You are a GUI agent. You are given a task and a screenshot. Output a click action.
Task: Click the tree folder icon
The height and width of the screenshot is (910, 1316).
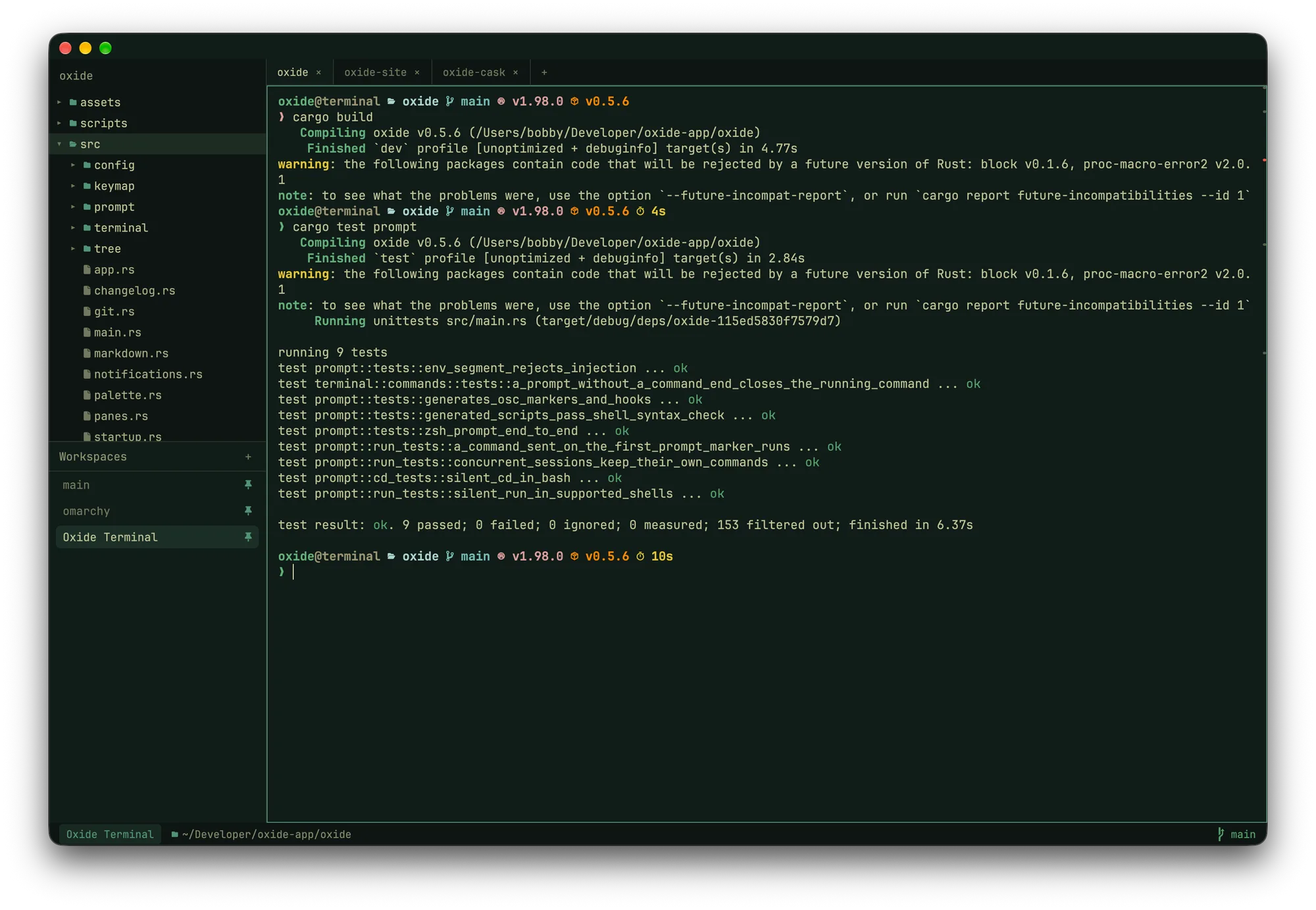point(87,249)
